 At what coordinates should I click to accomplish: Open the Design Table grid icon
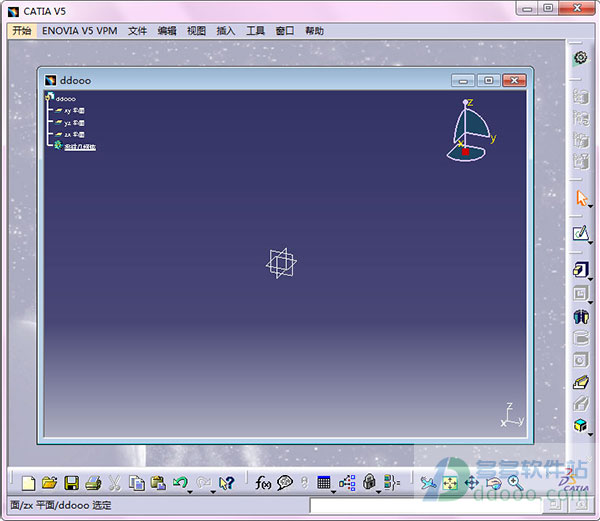click(x=324, y=482)
